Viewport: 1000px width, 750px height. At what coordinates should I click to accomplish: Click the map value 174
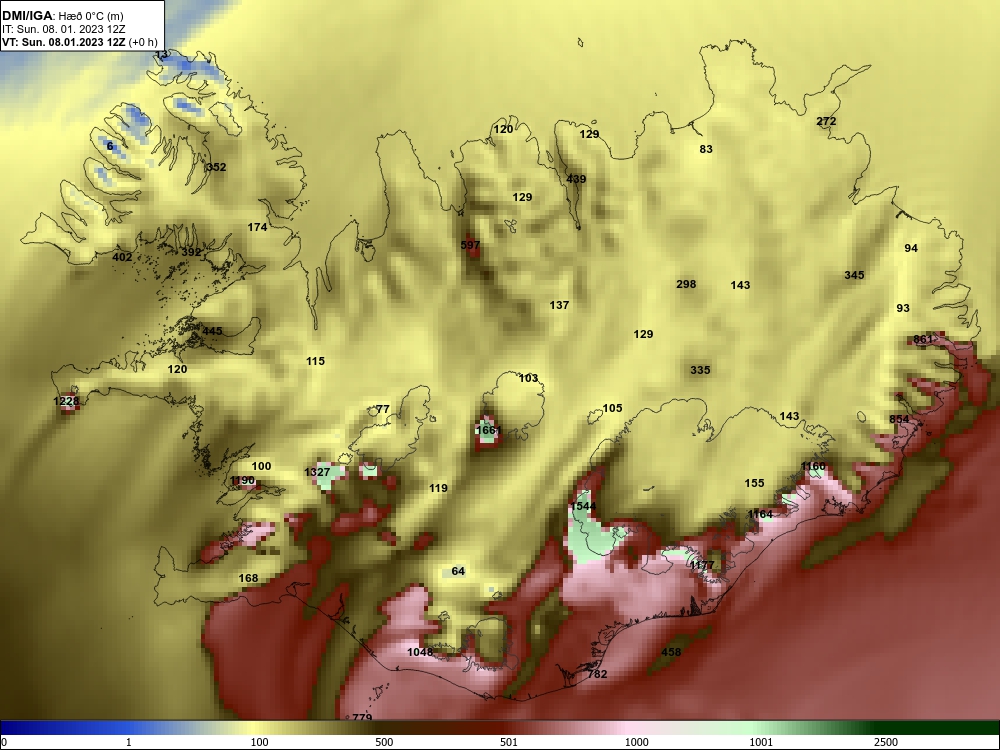tap(258, 227)
